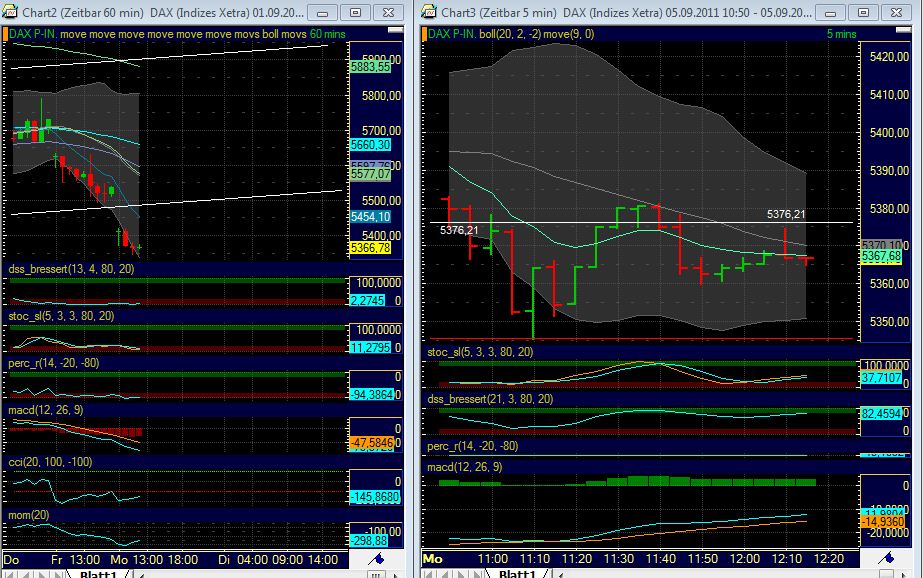
Task: Click the small panel button at Chart3's top right
Action: click(x=903, y=30)
